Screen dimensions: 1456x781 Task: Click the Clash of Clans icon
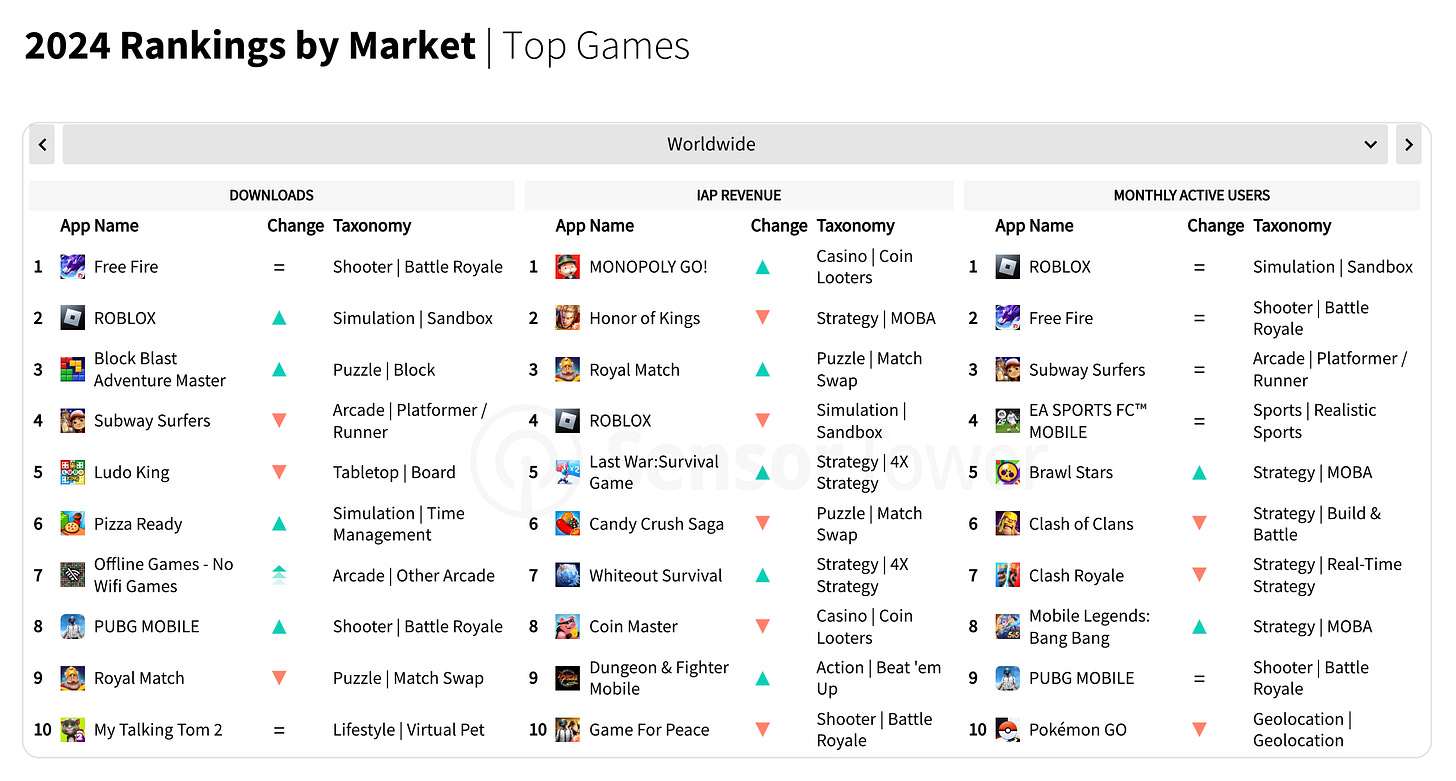(1007, 524)
